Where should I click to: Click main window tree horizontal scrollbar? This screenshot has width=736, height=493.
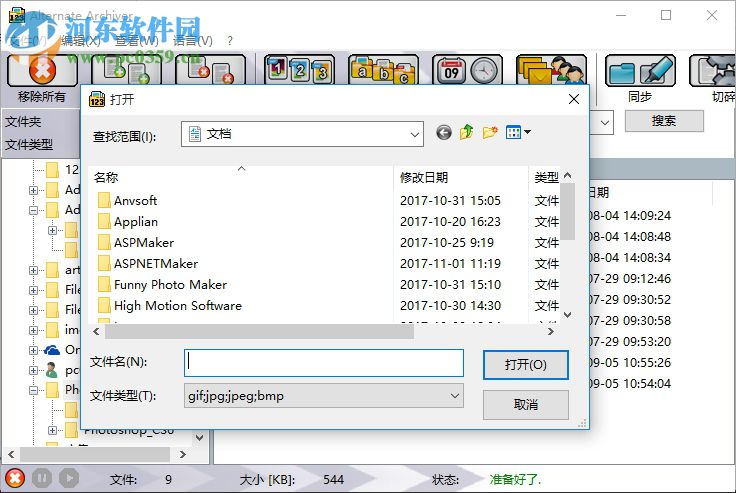pos(94,454)
